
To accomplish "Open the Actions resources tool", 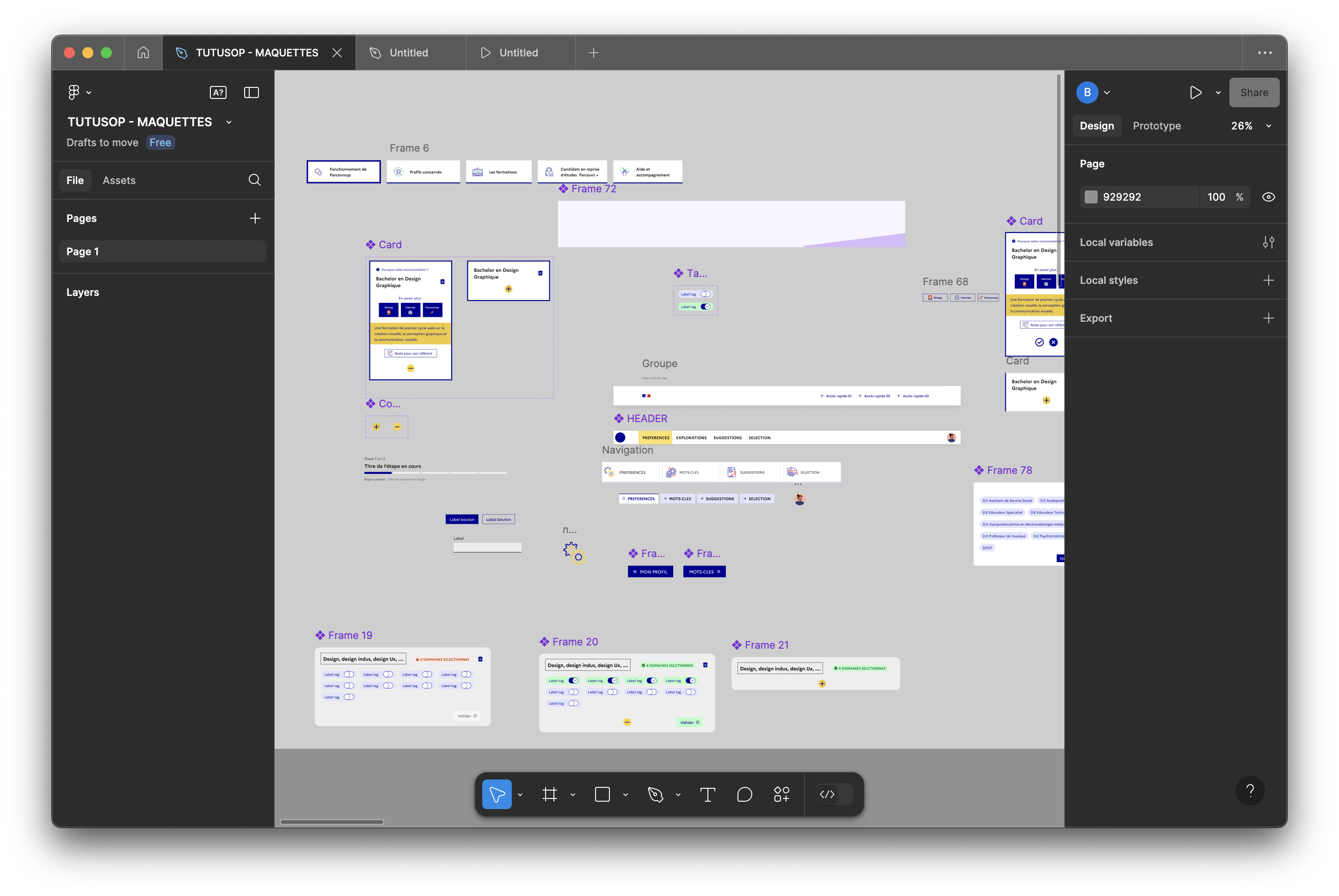I will pos(781,794).
